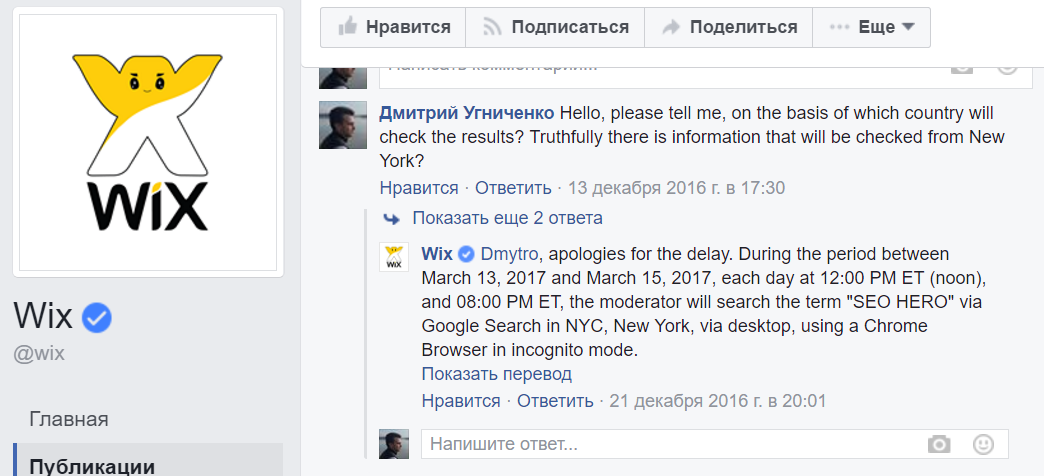Image resolution: width=1044 pixels, height=476 pixels.
Task: Open the Еще dropdown menu
Action: tap(872, 27)
